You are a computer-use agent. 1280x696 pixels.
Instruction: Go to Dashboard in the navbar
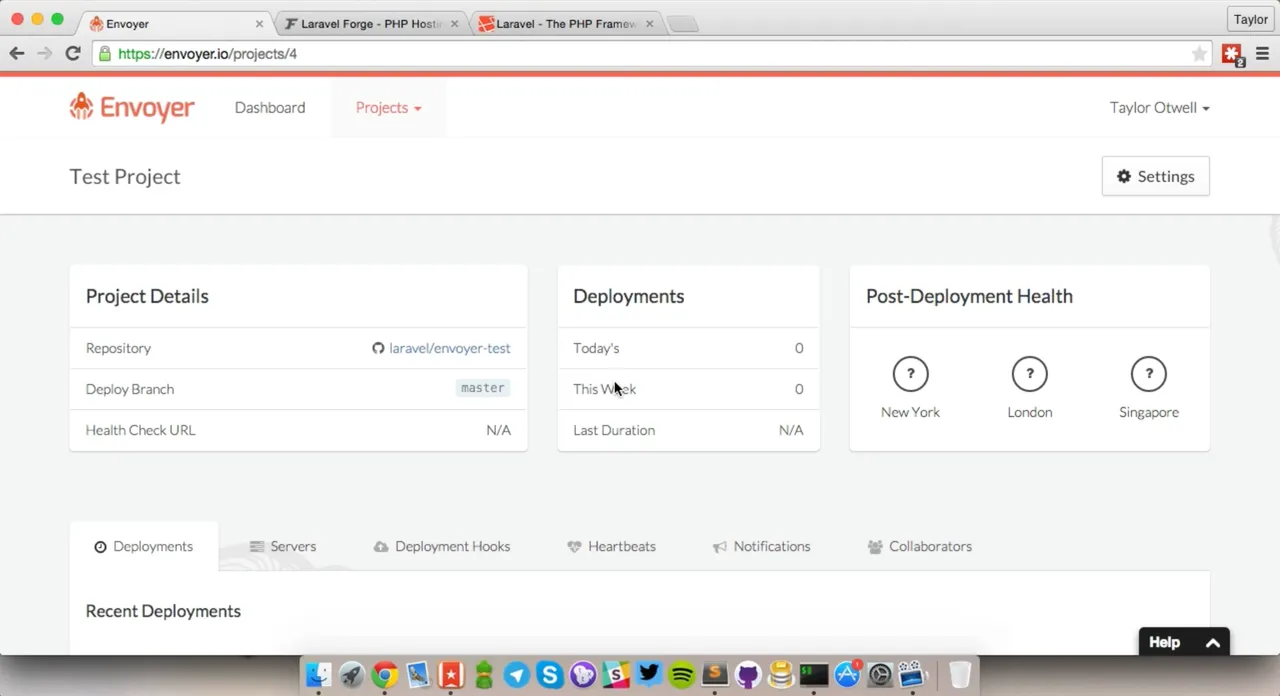click(x=270, y=108)
